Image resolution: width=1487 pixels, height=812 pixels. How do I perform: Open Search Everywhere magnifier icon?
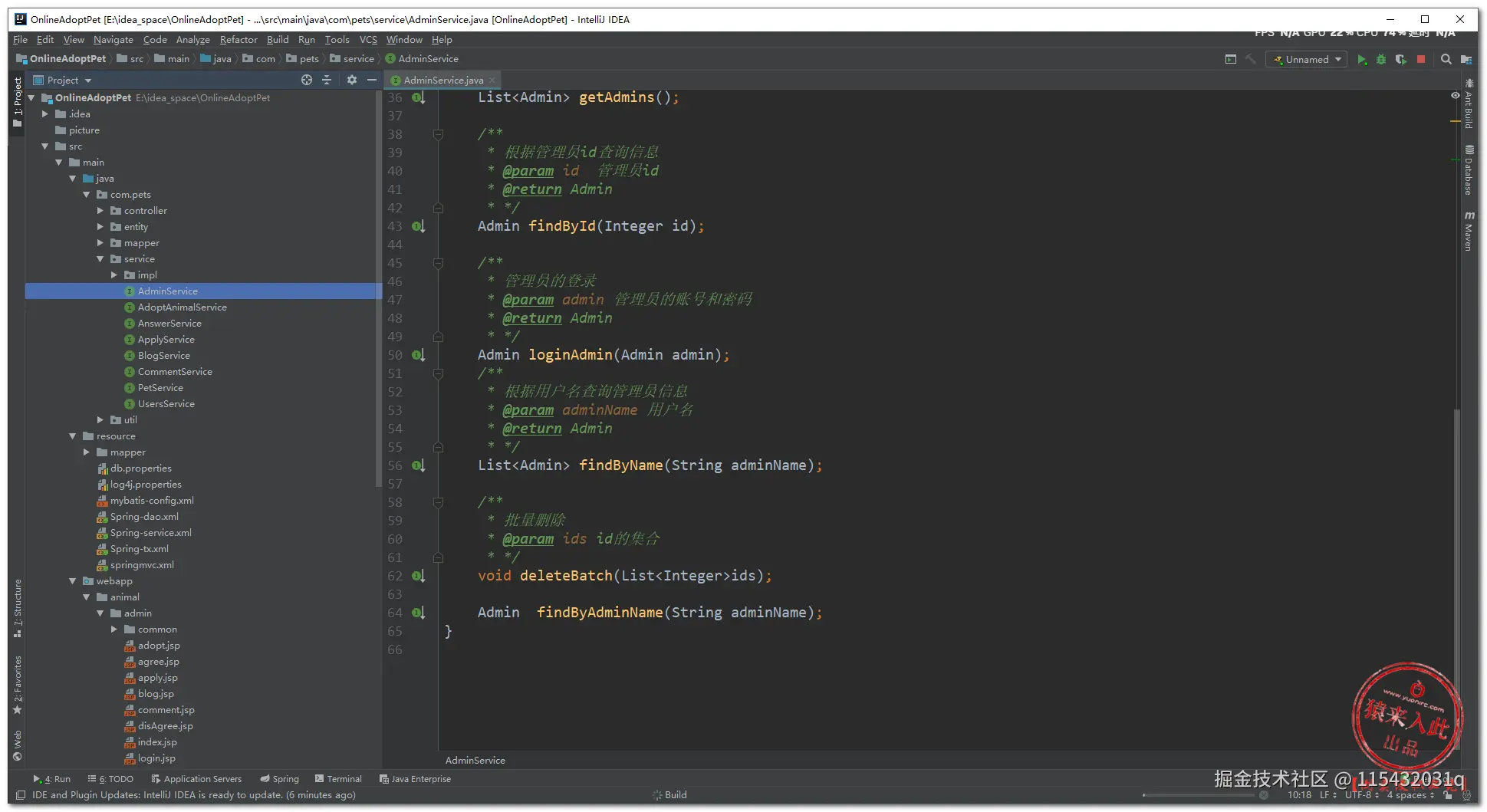pos(1446,59)
